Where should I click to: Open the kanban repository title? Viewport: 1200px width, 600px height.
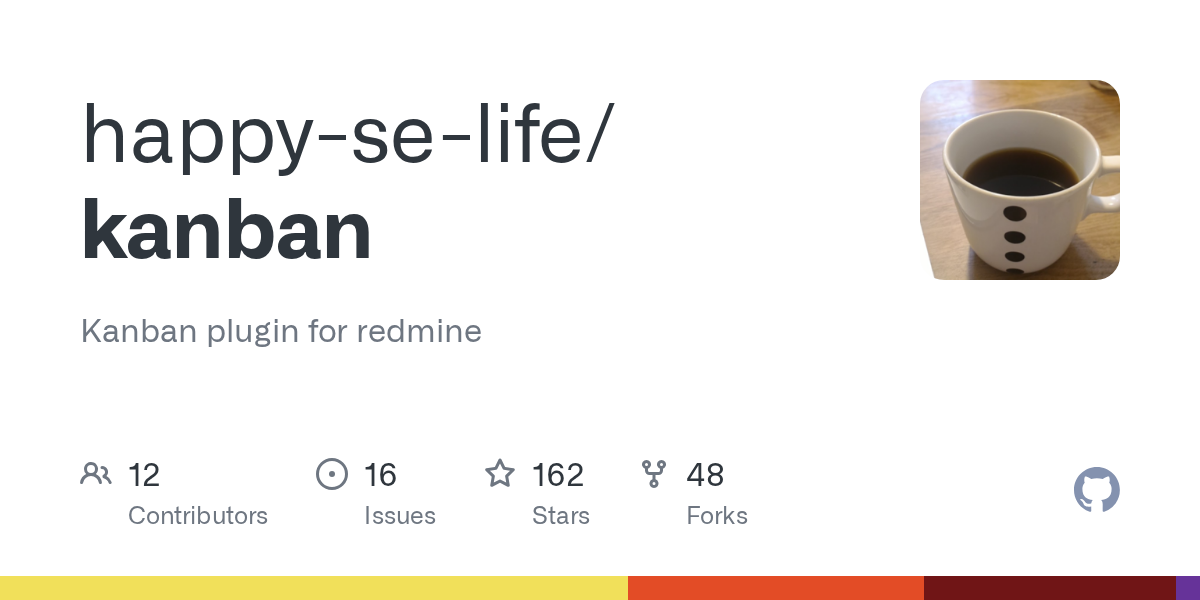[226, 231]
